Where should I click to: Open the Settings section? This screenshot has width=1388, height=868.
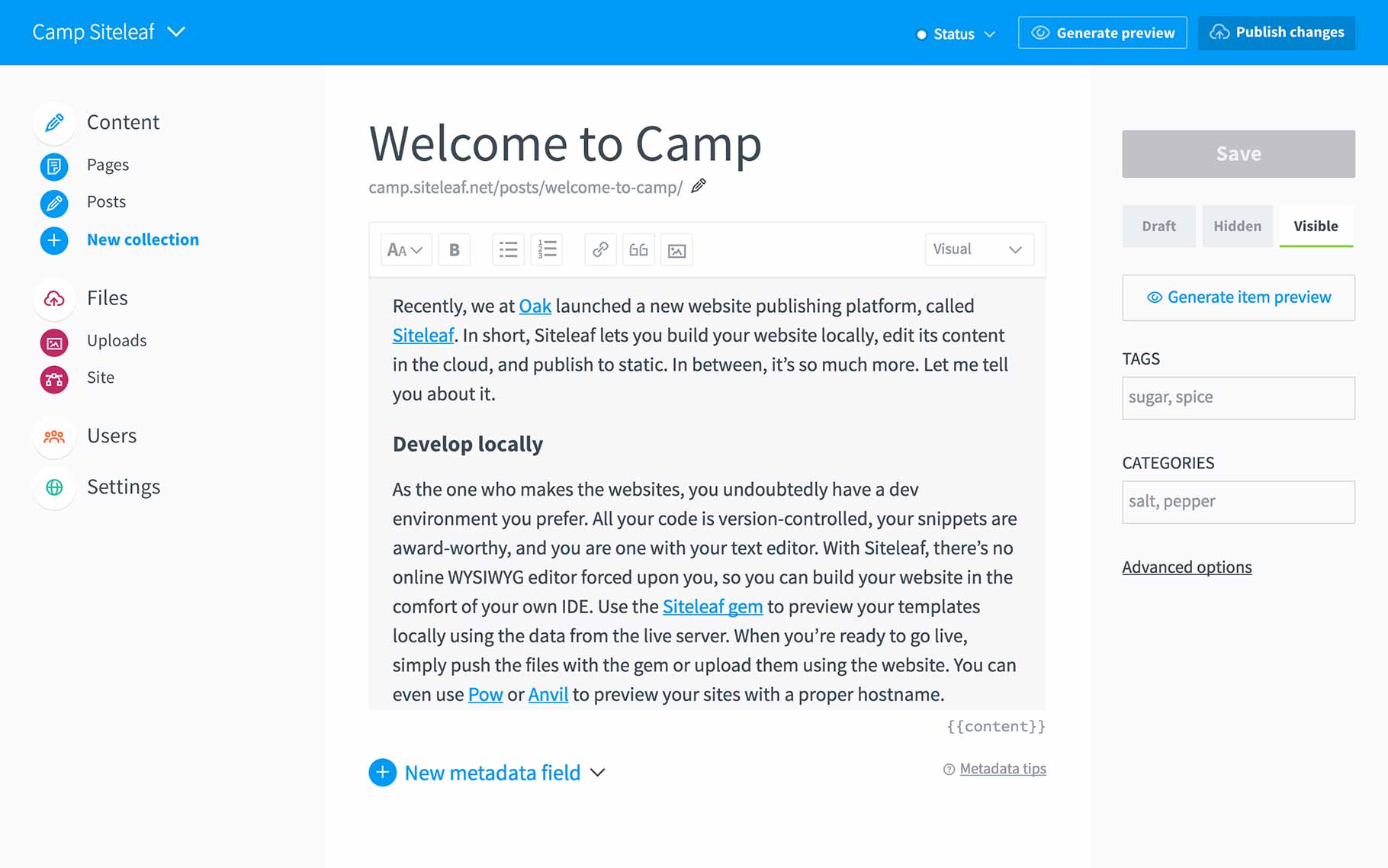(x=123, y=487)
